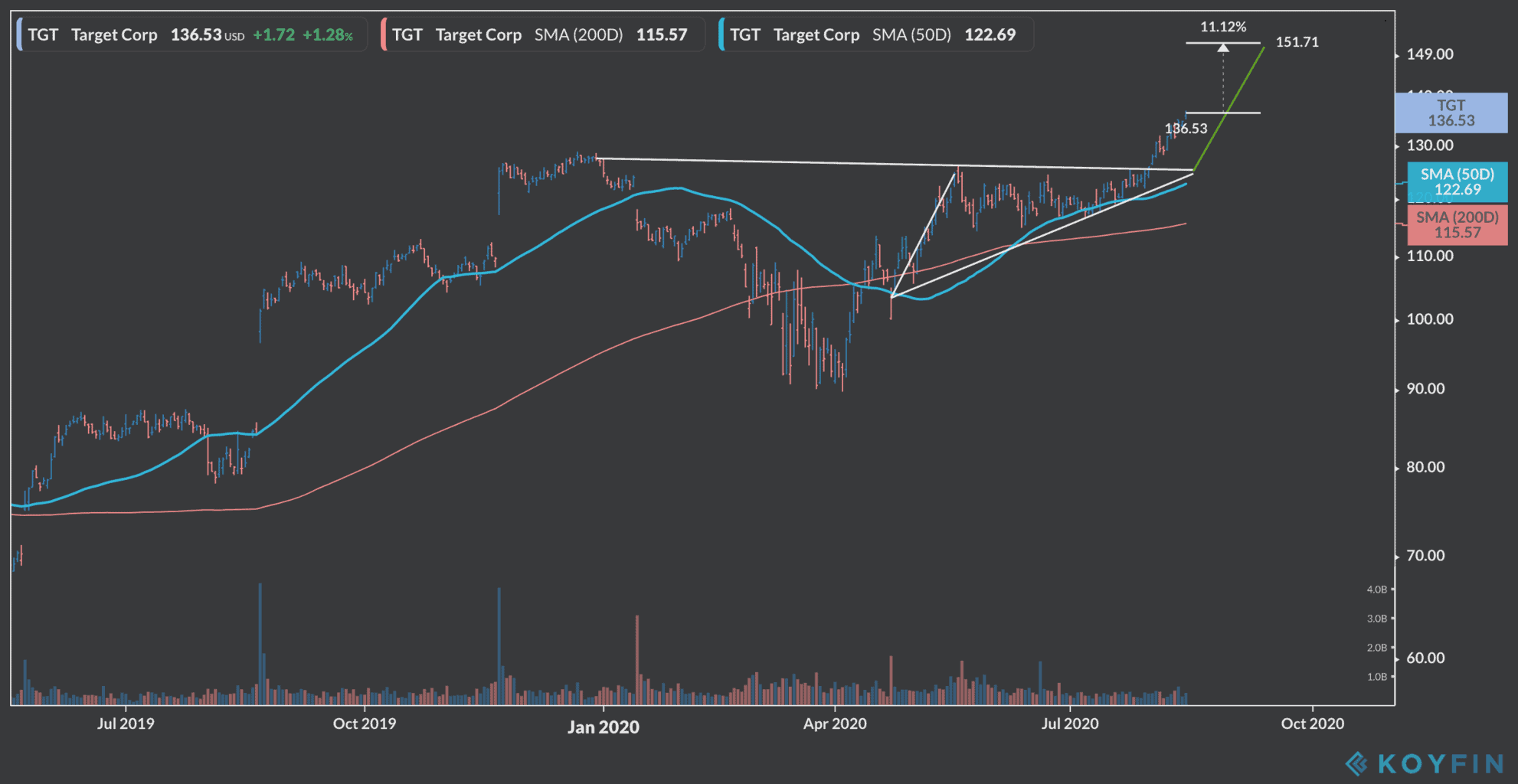This screenshot has width=1518, height=784.
Task: Click the 149.00 price axis label
Action: pos(1430,54)
